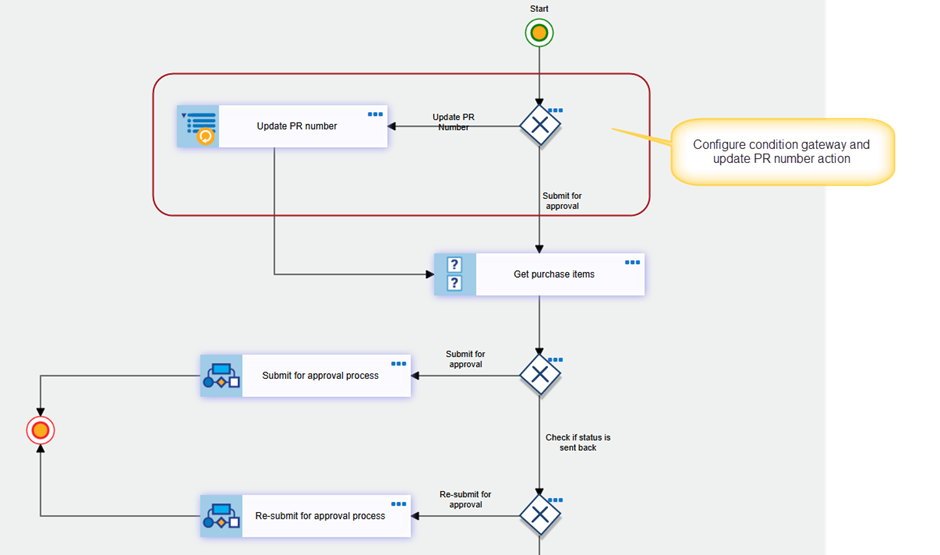Viewport: 940px width, 555px height.
Task: Open ellipsis menu of the topmost gateway
Action: 556,110
